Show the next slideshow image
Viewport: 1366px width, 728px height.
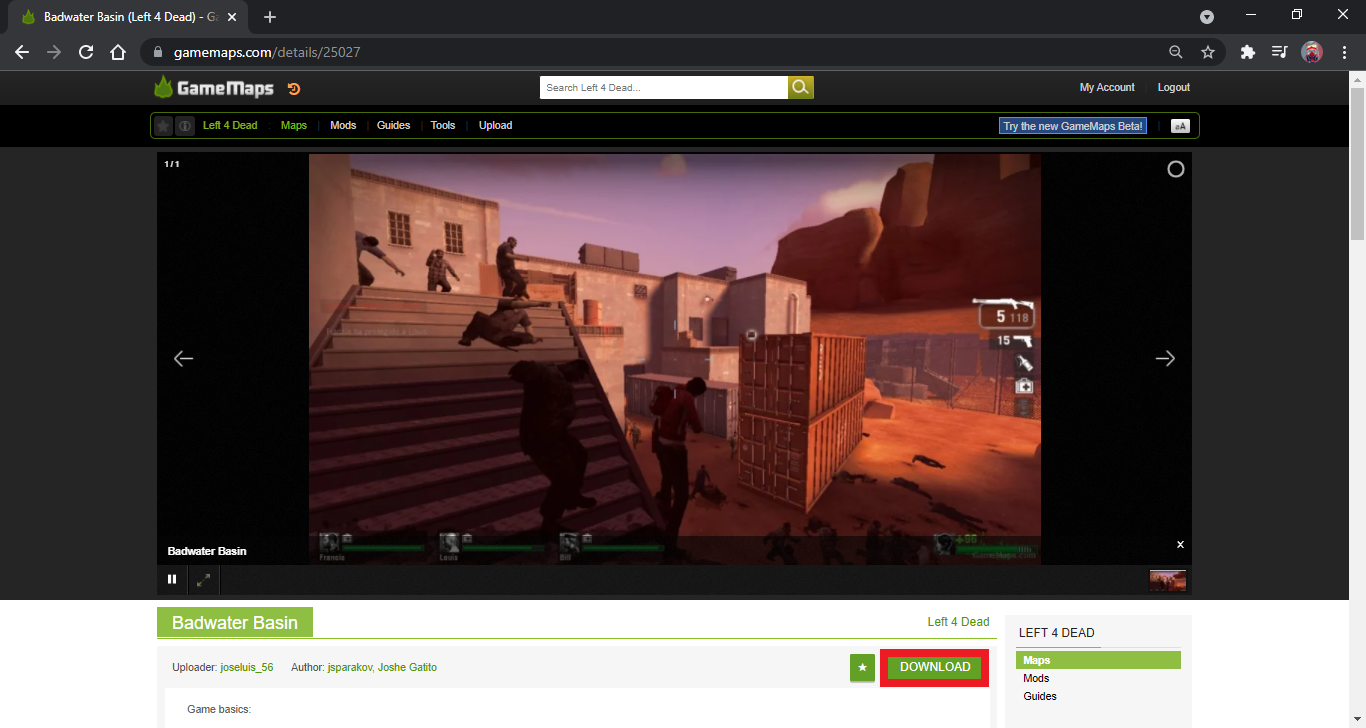(1165, 358)
